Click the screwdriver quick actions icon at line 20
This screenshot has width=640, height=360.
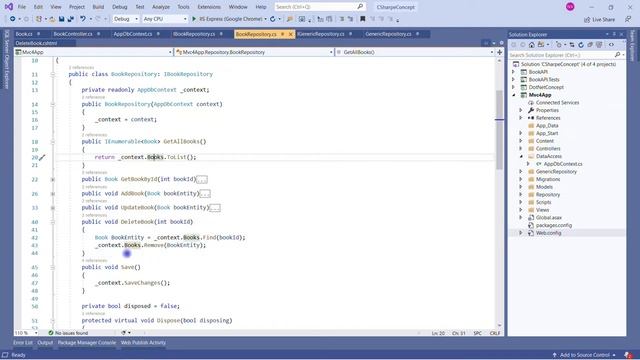[42, 157]
